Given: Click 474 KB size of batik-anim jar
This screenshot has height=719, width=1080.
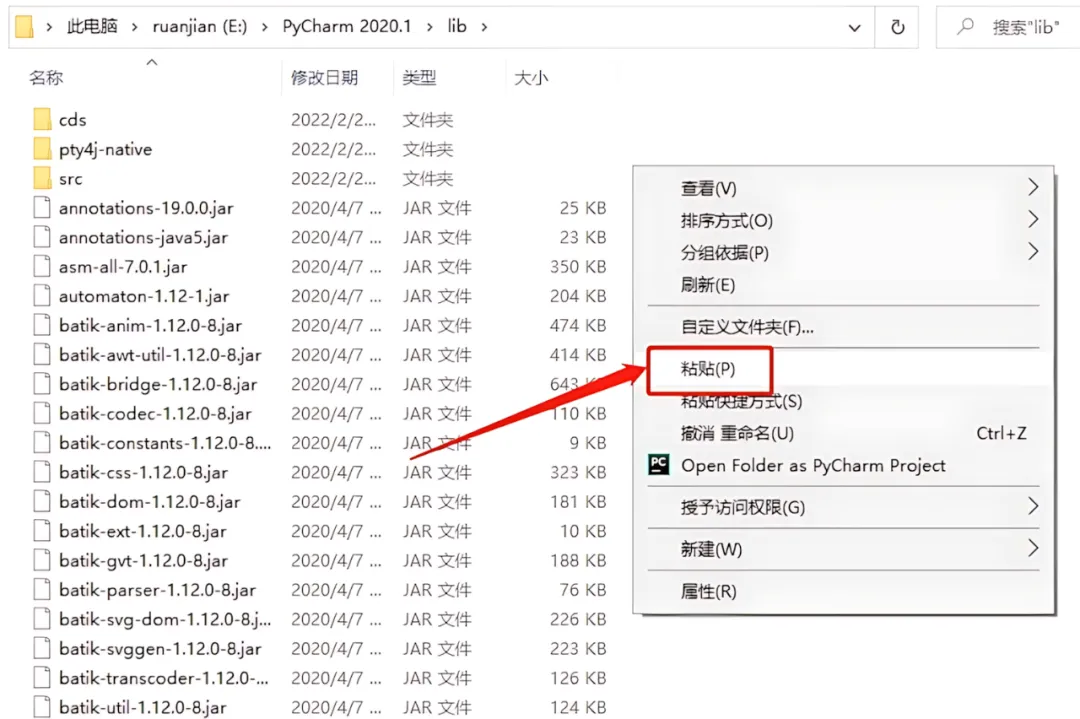Looking at the screenshot, I should [x=578, y=325].
